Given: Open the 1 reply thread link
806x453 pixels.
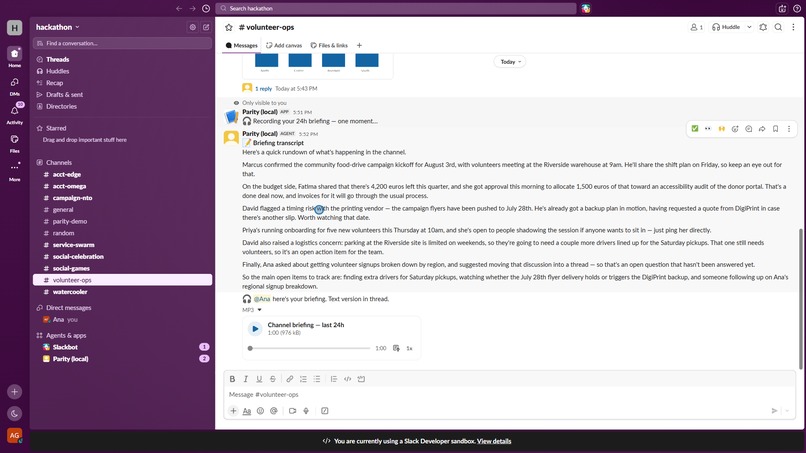Looking at the screenshot, I should (x=263, y=88).
